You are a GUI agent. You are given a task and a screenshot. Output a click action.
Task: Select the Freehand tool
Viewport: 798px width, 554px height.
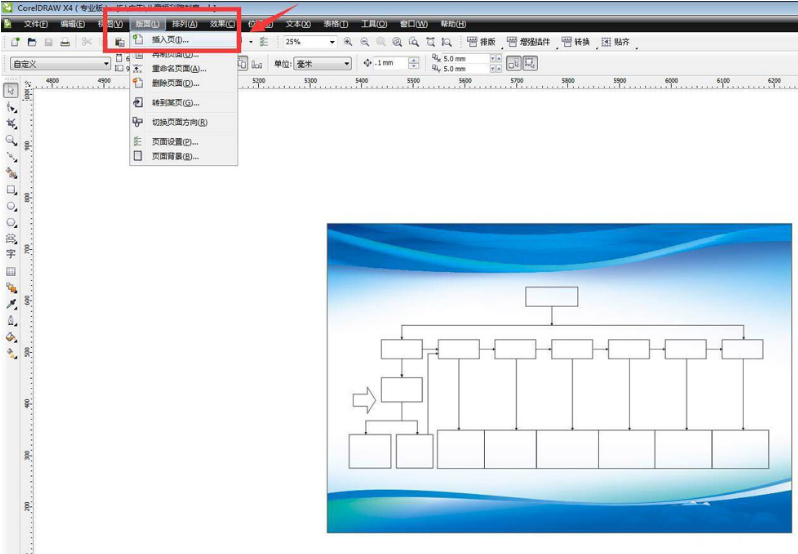[11, 157]
